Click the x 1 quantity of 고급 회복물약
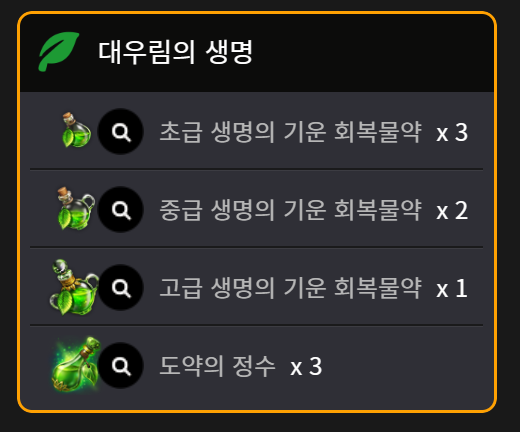 click(452, 289)
